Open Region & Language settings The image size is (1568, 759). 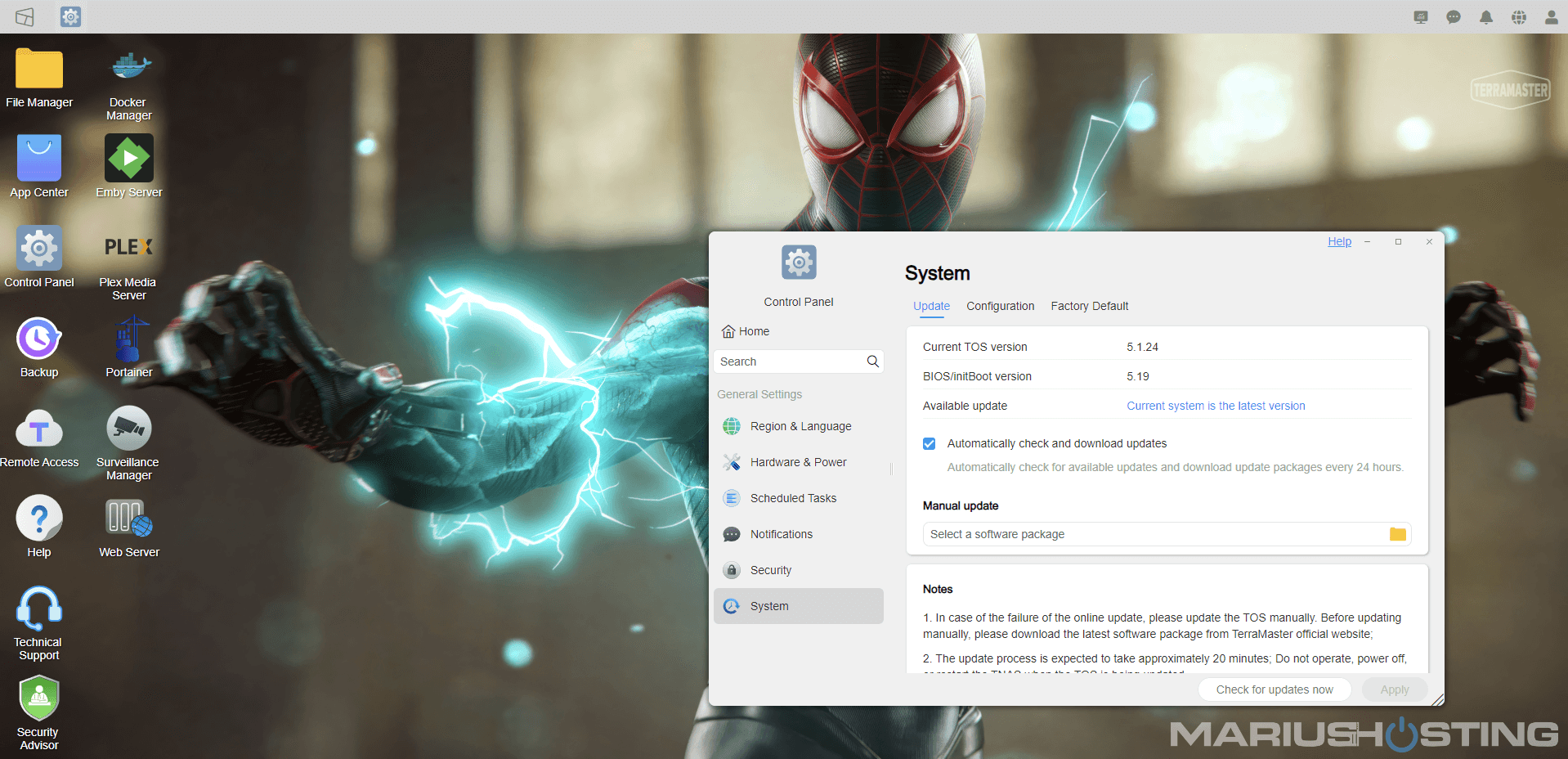(x=799, y=426)
